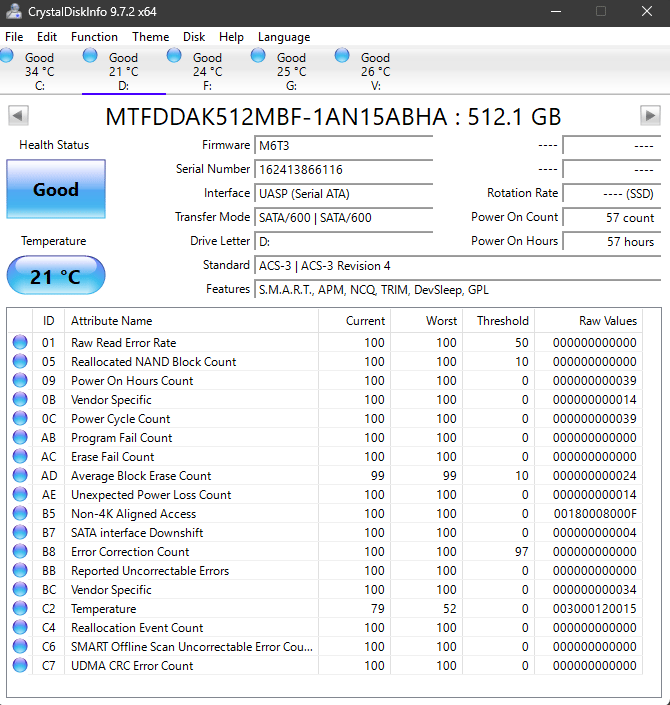
Task: Click the Reported Uncorrectable Errors status orb
Action: click(x=20, y=570)
